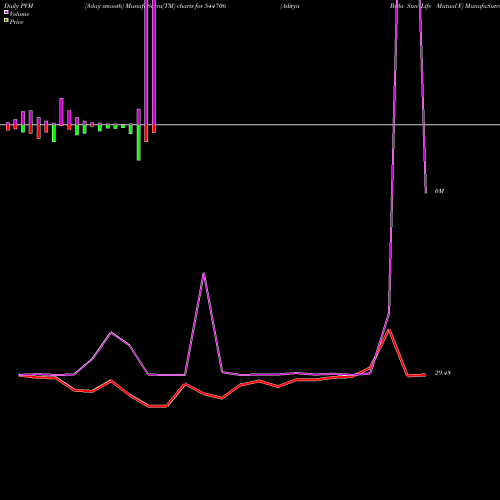Image resolution: width=500 pixels, height=500 pixels.
Task: Click the '29.48' price value label
Action: click(442, 373)
